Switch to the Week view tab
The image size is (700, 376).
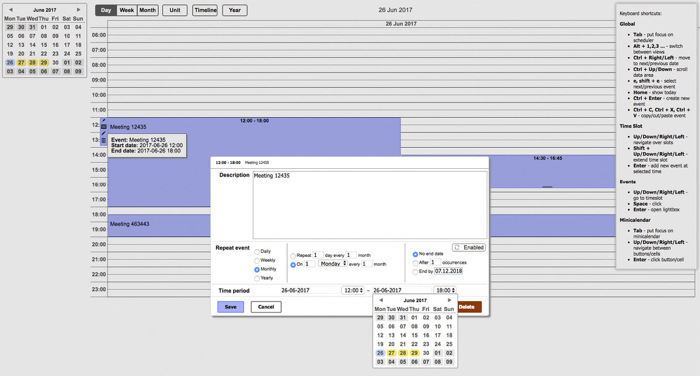(127, 10)
